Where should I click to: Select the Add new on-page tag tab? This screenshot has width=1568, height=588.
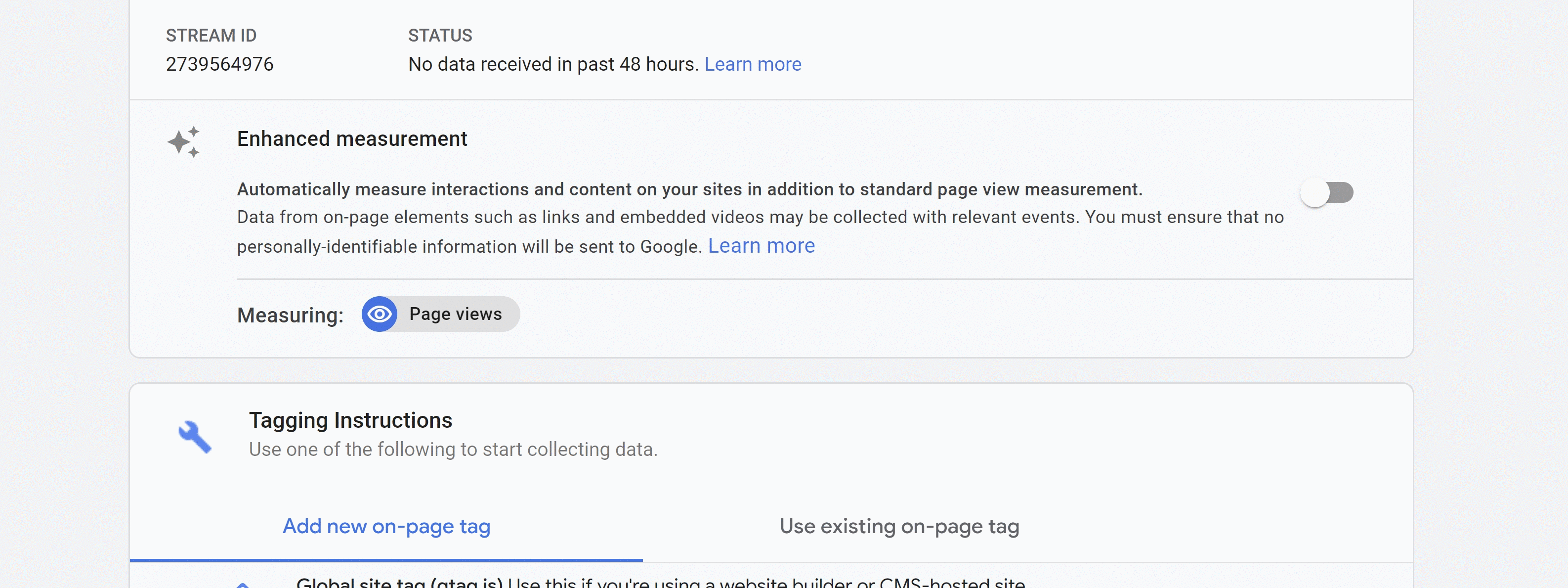(386, 527)
